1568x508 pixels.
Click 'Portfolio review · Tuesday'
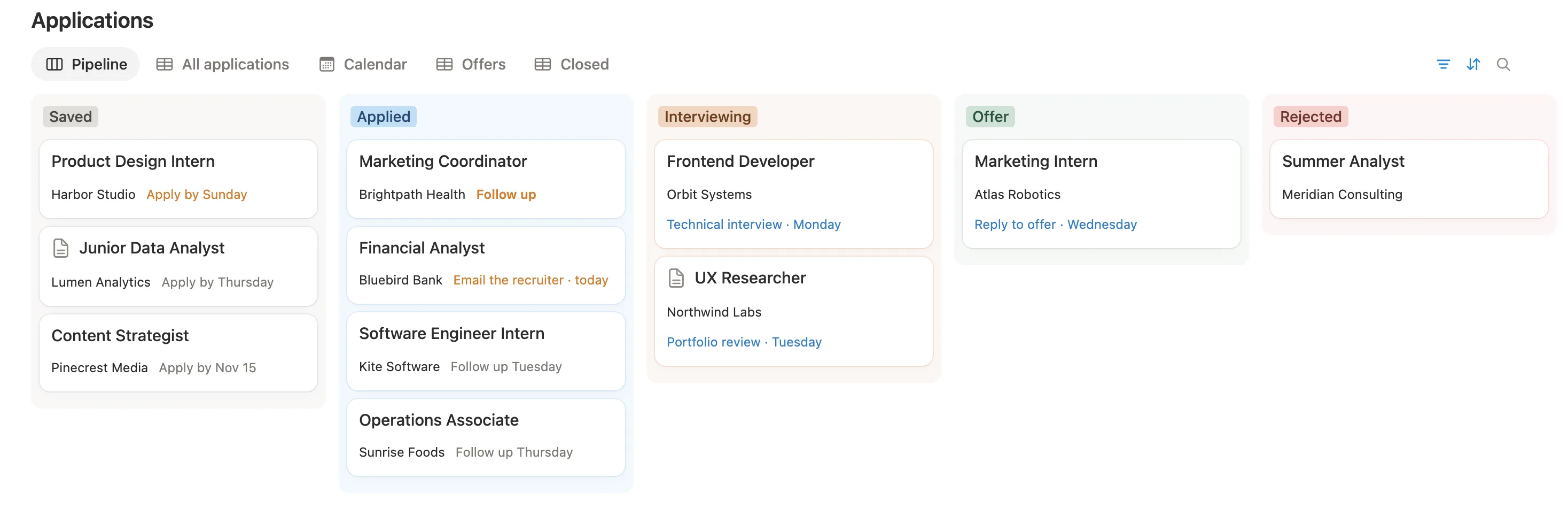tap(744, 342)
